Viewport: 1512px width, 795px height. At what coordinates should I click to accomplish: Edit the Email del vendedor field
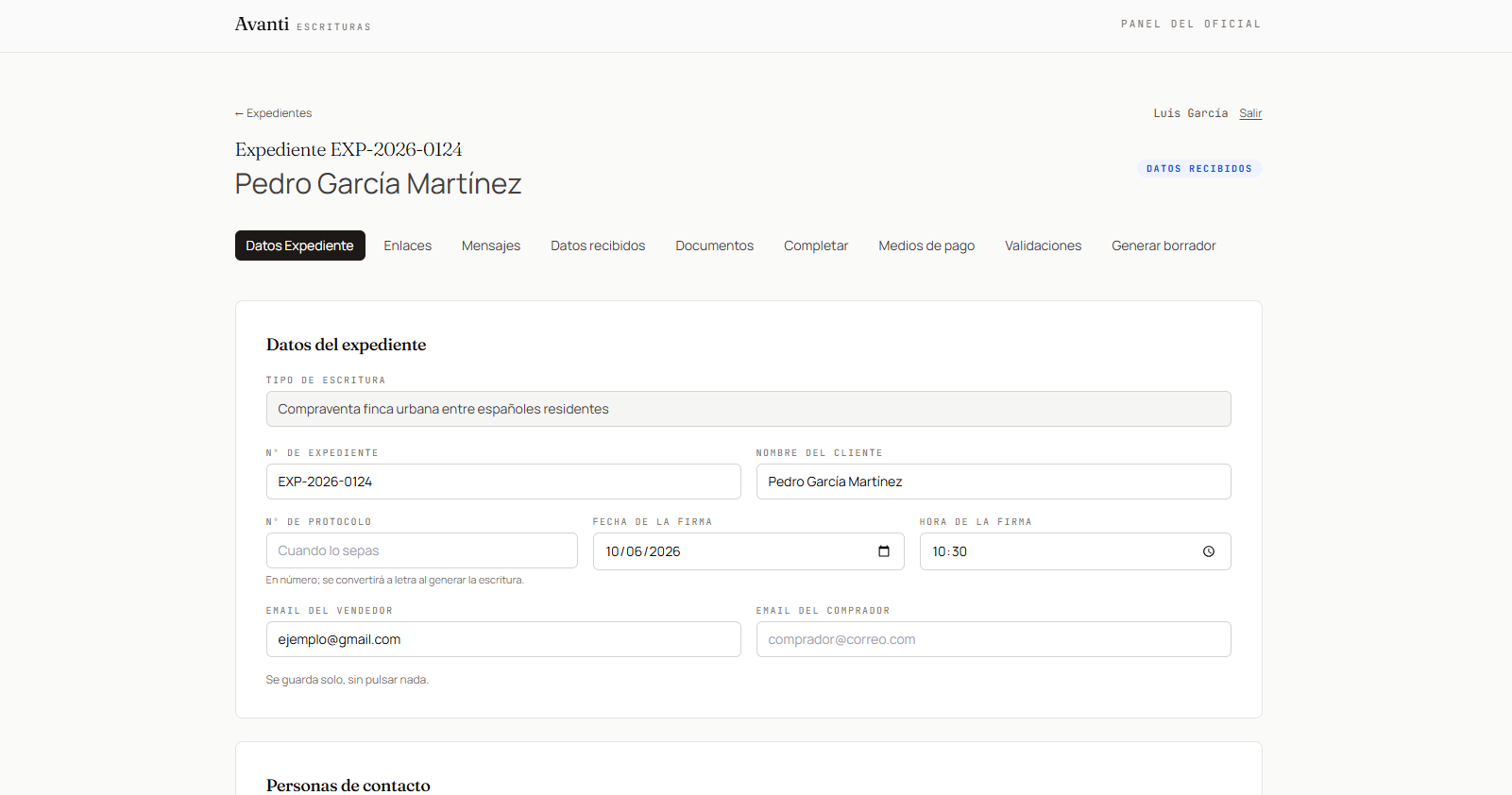click(503, 639)
